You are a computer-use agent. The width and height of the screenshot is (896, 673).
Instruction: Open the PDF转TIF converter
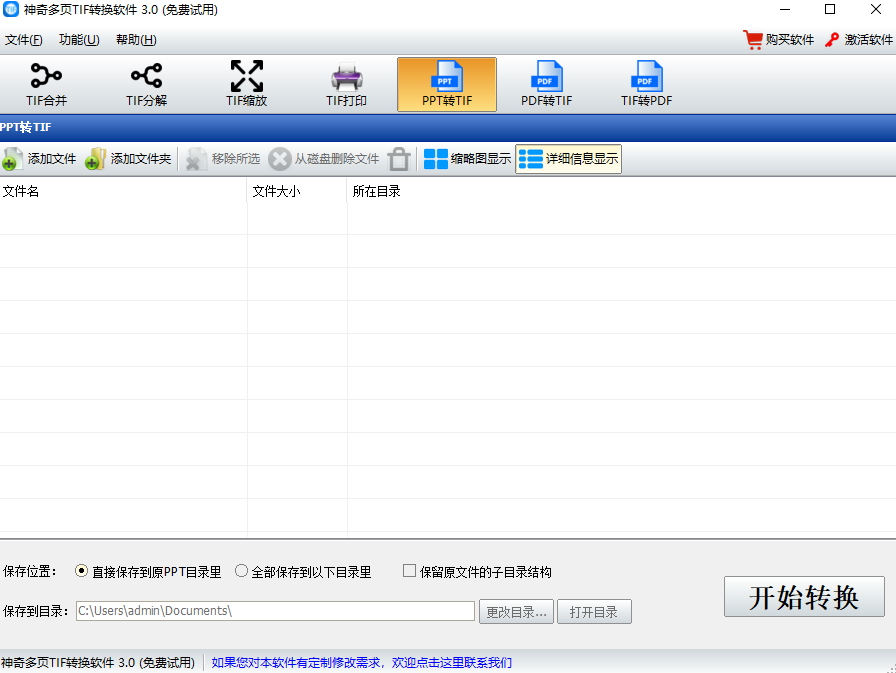546,84
